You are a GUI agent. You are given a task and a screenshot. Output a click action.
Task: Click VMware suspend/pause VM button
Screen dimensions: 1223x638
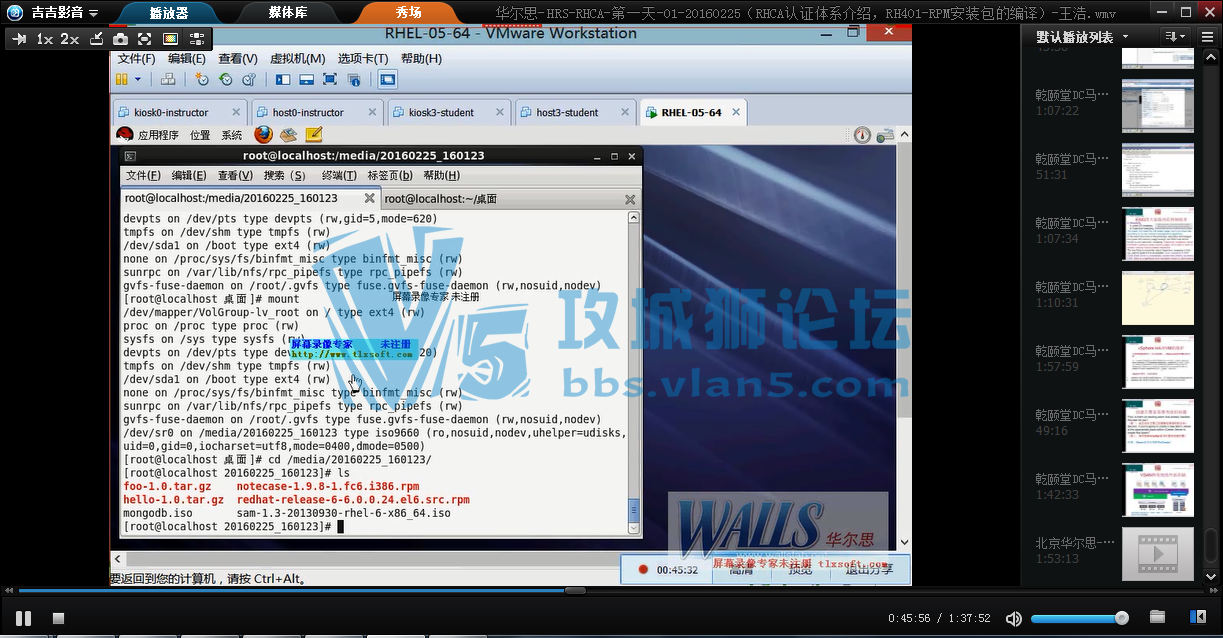click(x=122, y=80)
